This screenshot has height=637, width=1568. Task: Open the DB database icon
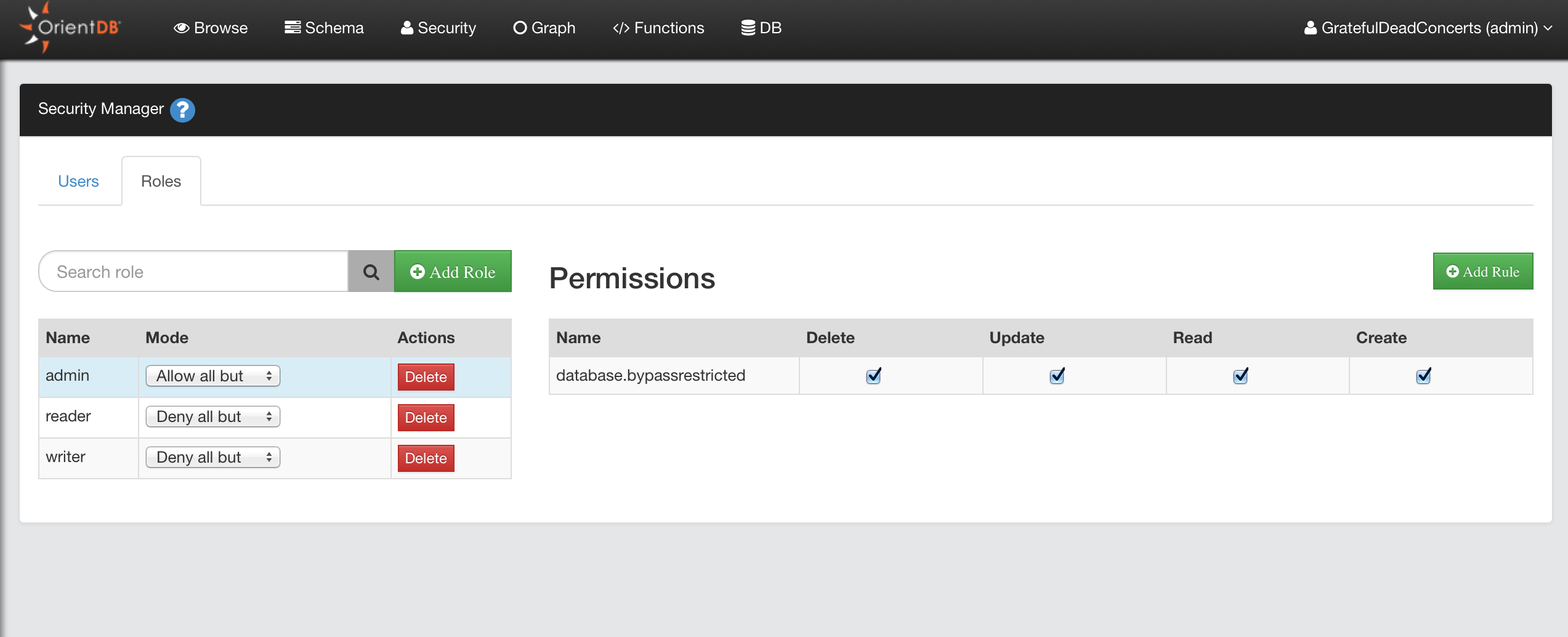coord(748,28)
